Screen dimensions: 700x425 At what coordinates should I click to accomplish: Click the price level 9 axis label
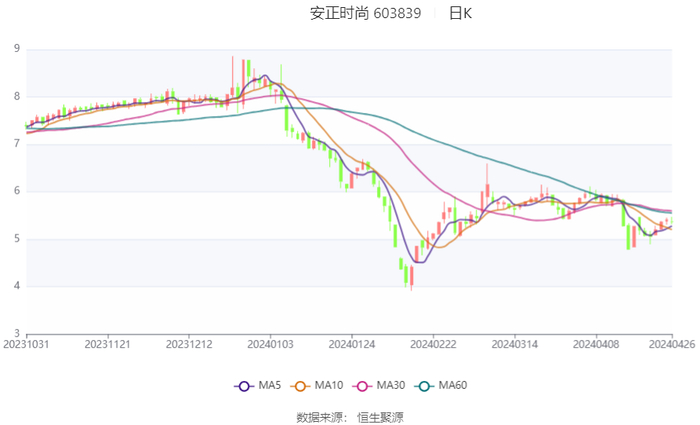17,49
